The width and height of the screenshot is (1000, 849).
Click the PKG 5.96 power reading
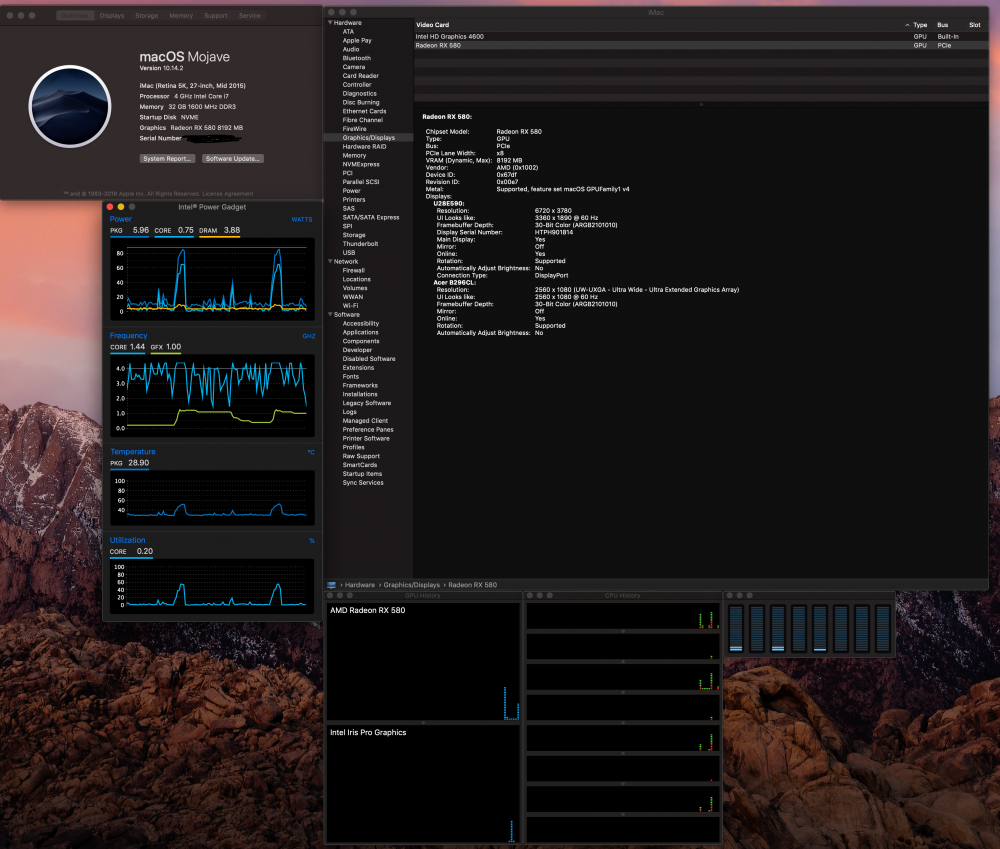click(x=129, y=230)
